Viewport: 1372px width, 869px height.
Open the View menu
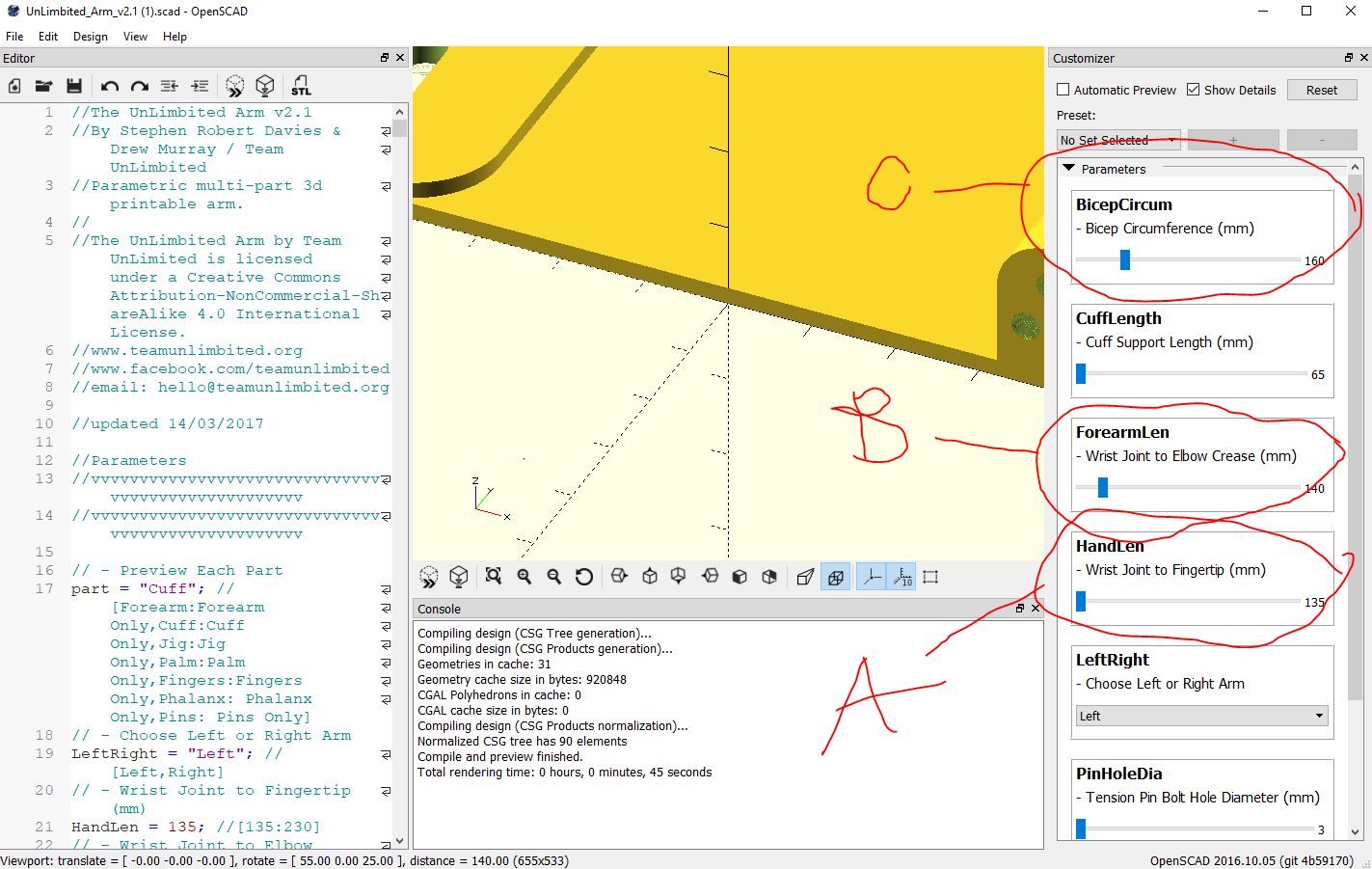[135, 37]
